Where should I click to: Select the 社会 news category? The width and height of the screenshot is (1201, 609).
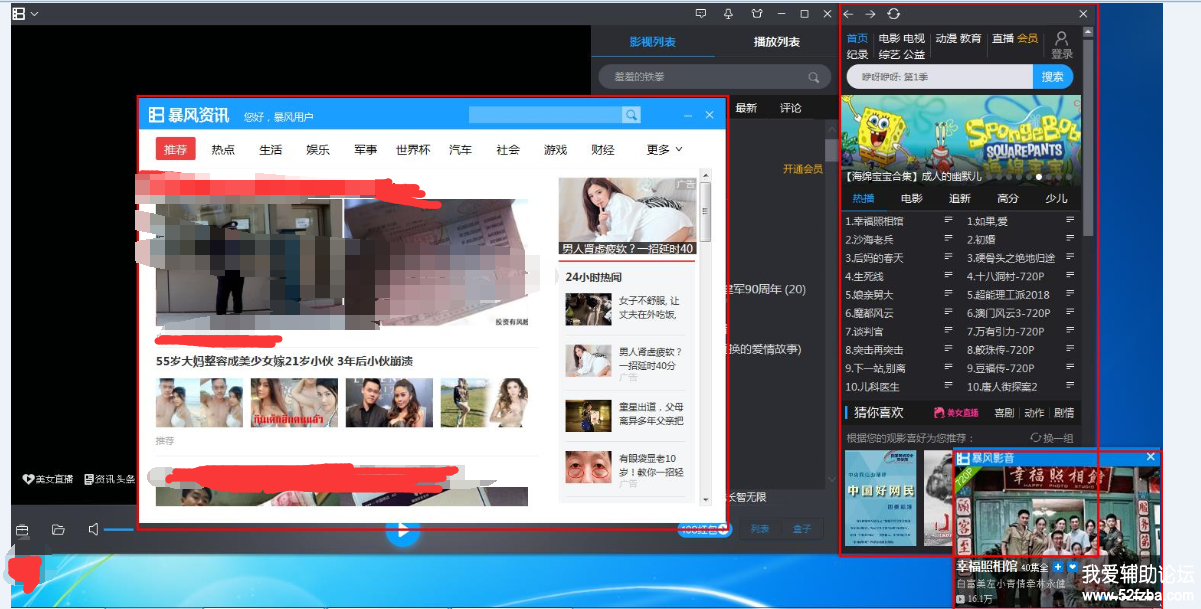click(x=508, y=149)
